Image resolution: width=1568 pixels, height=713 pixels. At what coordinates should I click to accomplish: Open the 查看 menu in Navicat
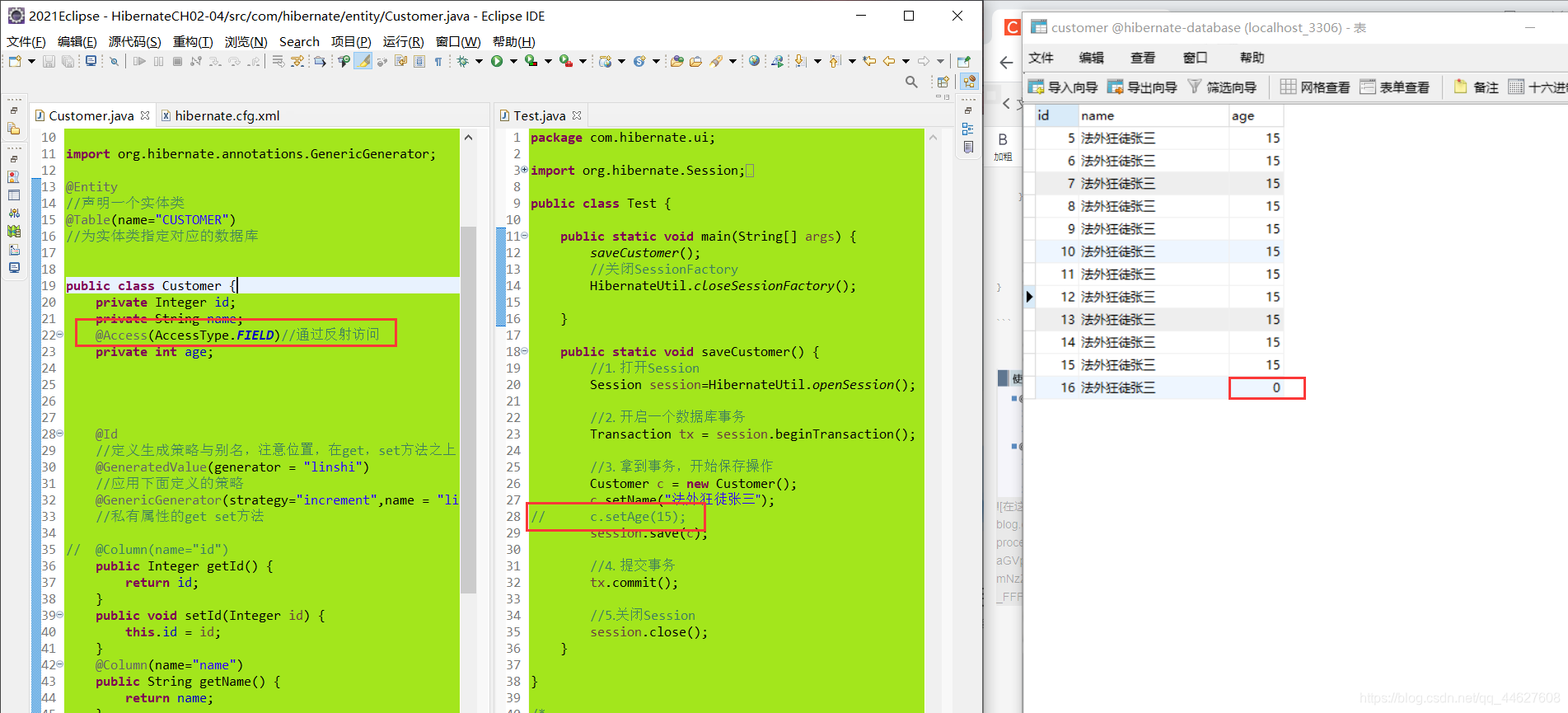click(1143, 58)
